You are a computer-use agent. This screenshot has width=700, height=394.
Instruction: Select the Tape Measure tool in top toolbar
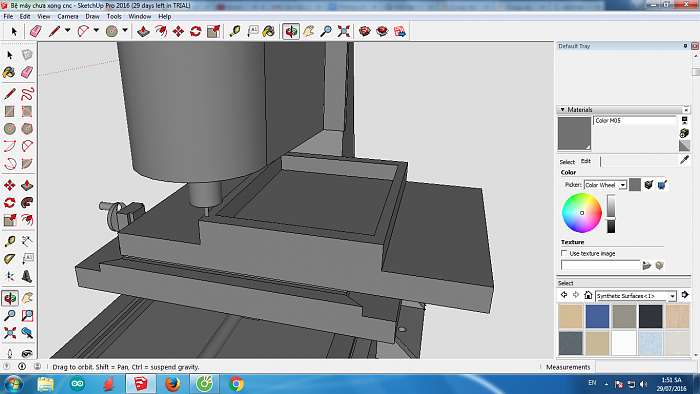click(x=235, y=31)
